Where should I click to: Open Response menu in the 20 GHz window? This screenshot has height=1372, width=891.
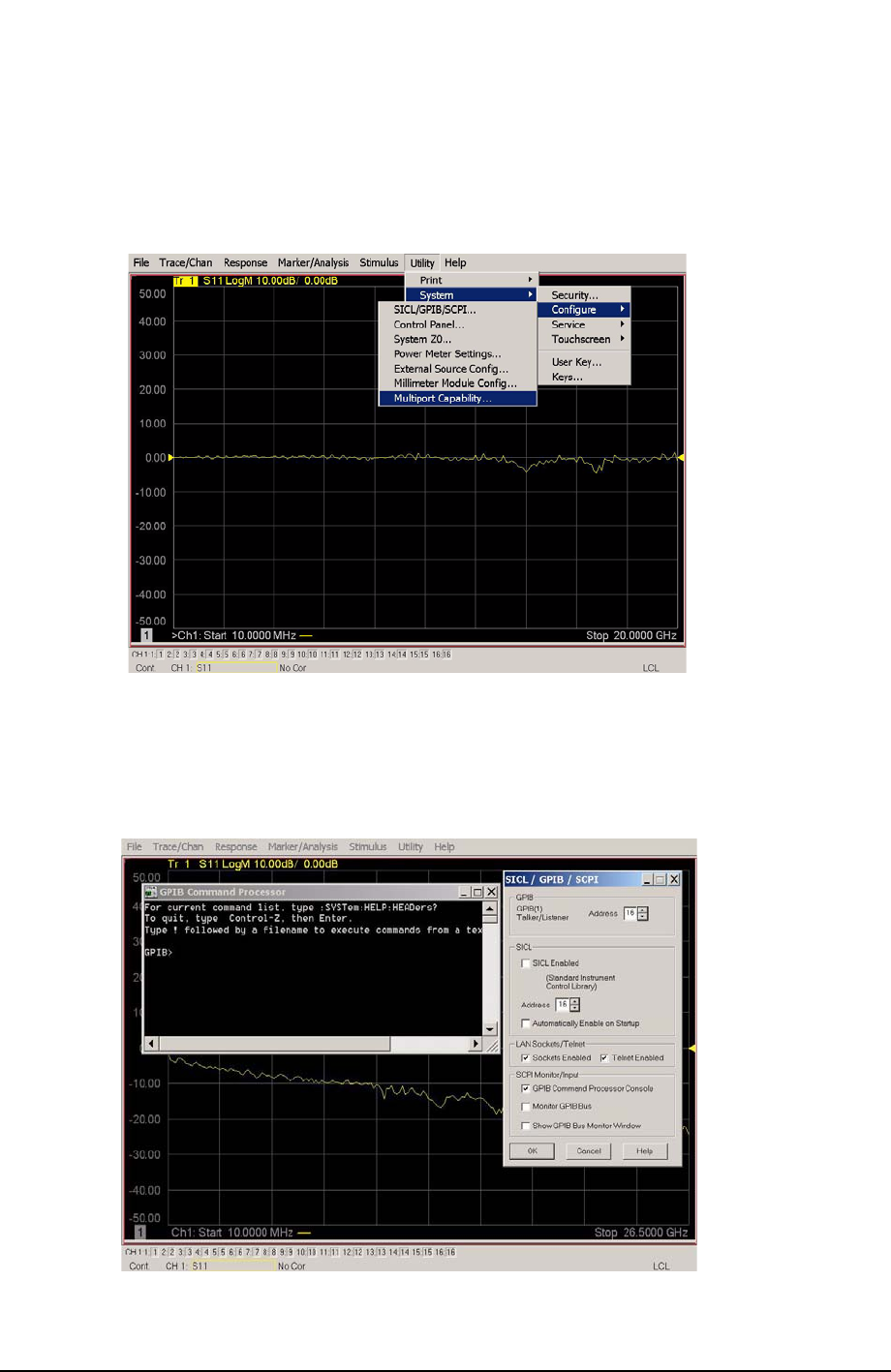[245, 262]
